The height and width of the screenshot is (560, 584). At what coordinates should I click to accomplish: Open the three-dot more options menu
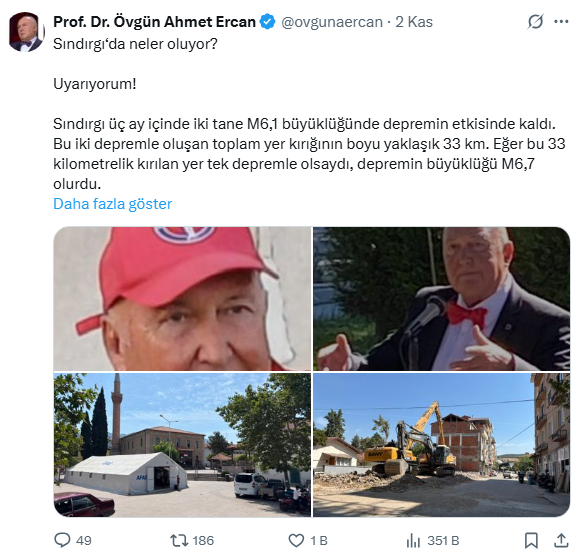pyautogui.click(x=561, y=22)
